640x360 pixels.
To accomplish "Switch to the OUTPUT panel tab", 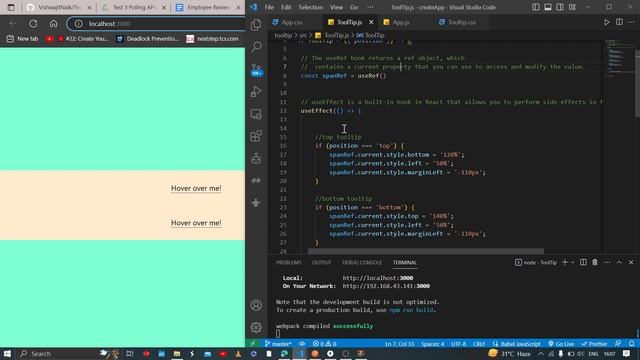I will click(322, 262).
